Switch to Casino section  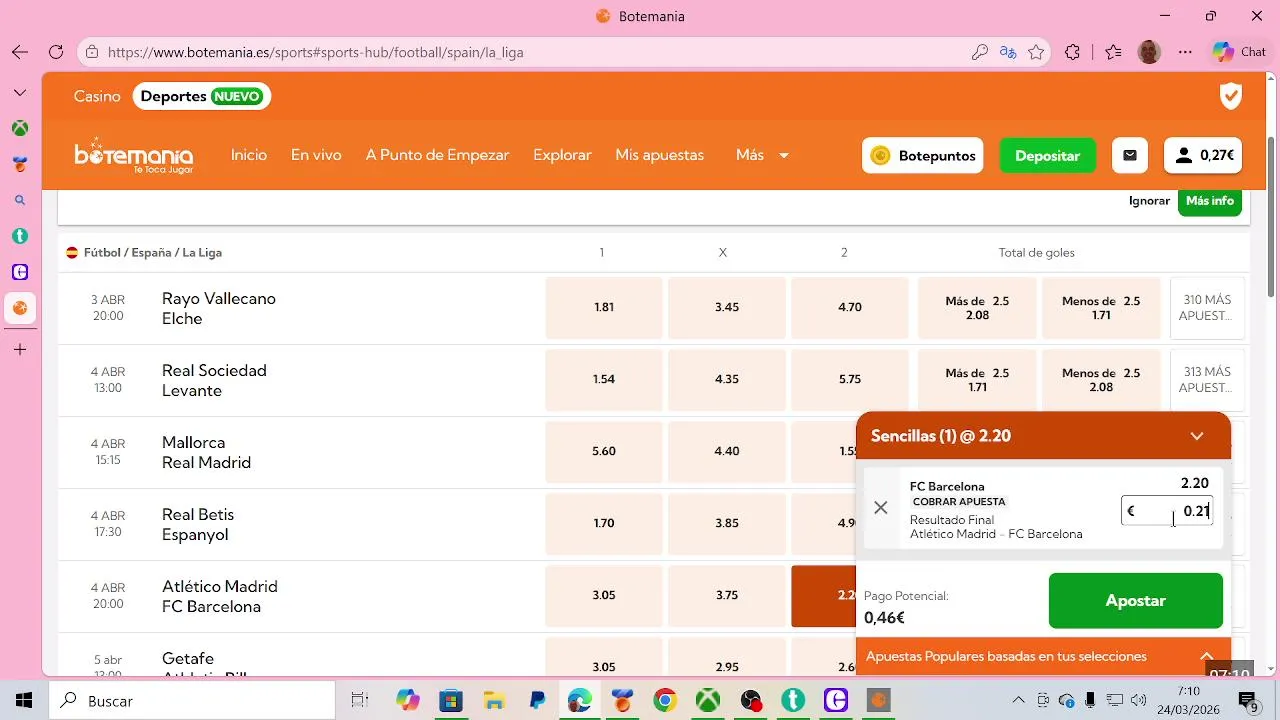pyautogui.click(x=97, y=96)
